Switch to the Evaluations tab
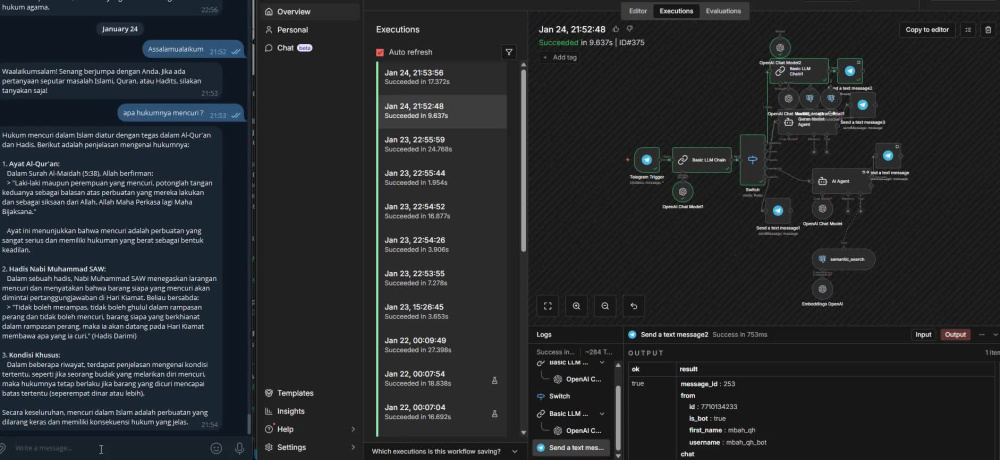Image resolution: width=1000 pixels, height=460 pixels. coord(723,11)
